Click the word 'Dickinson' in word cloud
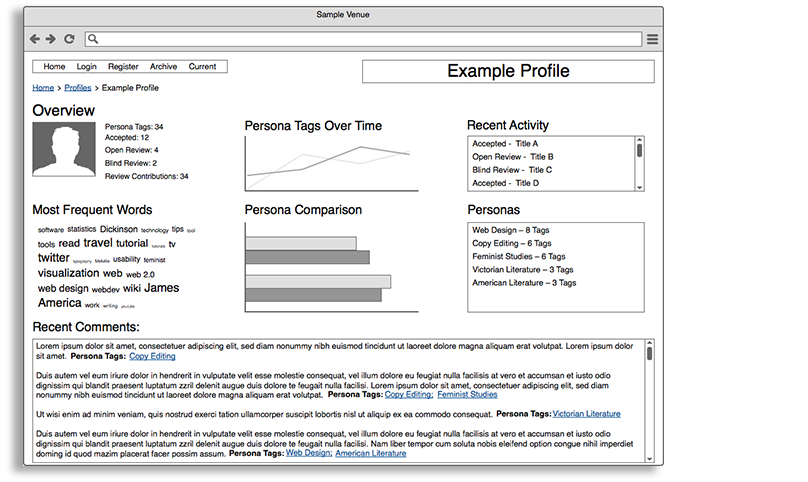The height and width of the screenshot is (482, 808). point(119,229)
